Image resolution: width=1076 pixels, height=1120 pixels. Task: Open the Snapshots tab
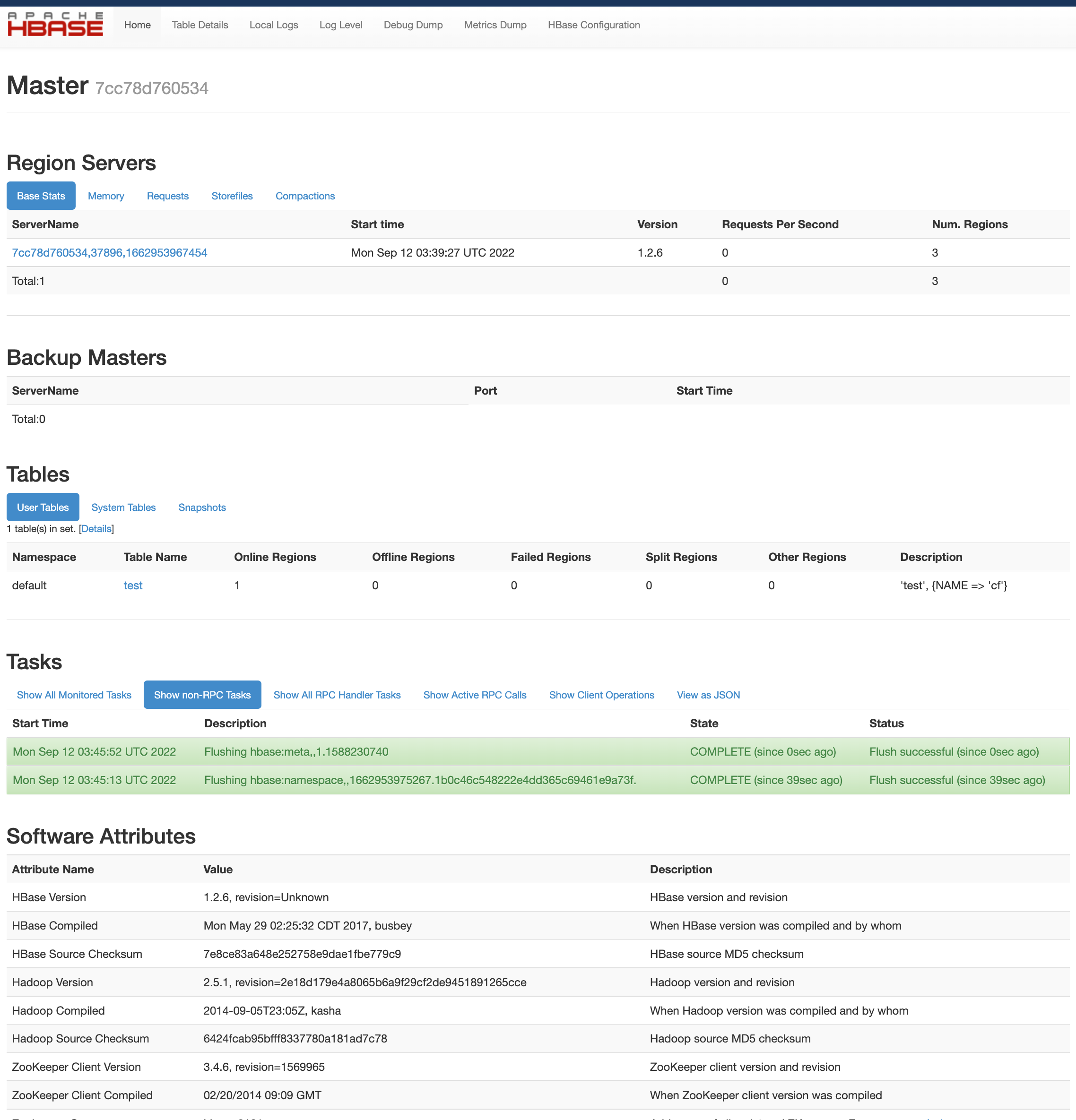coord(202,508)
